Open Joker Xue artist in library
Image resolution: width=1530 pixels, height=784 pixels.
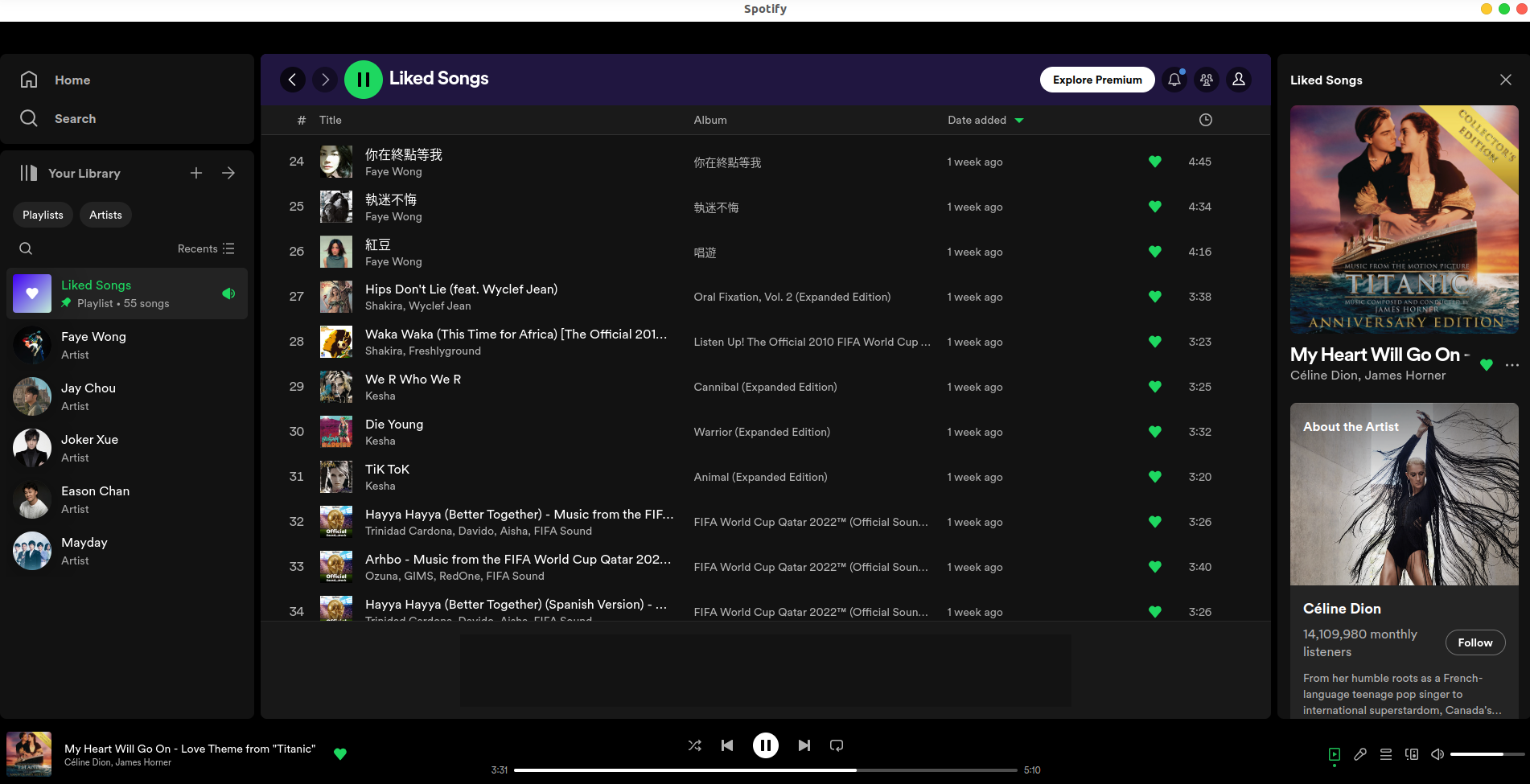pyautogui.click(x=127, y=448)
